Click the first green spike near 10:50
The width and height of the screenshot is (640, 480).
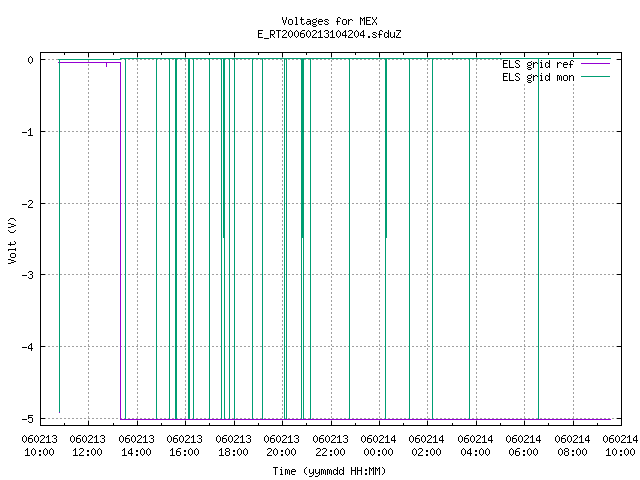tap(60, 237)
